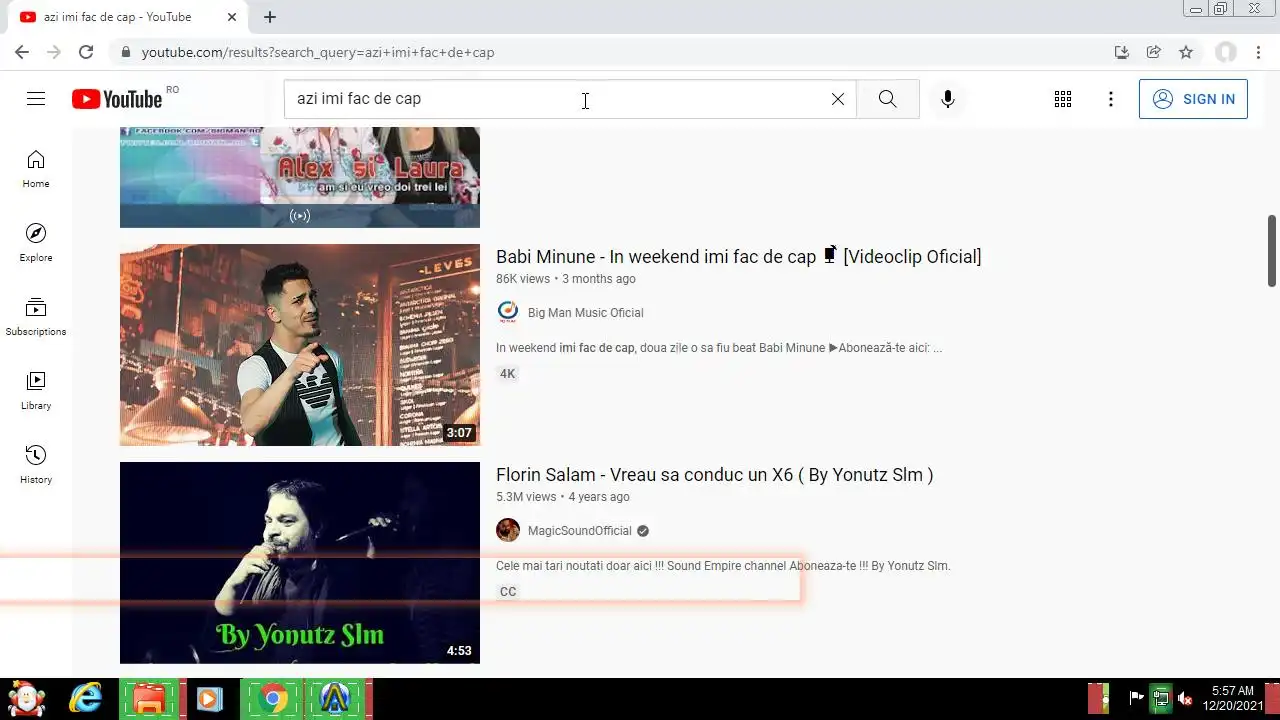Image resolution: width=1280 pixels, height=720 pixels.
Task: Start voice search with the microphone
Action: (x=948, y=99)
